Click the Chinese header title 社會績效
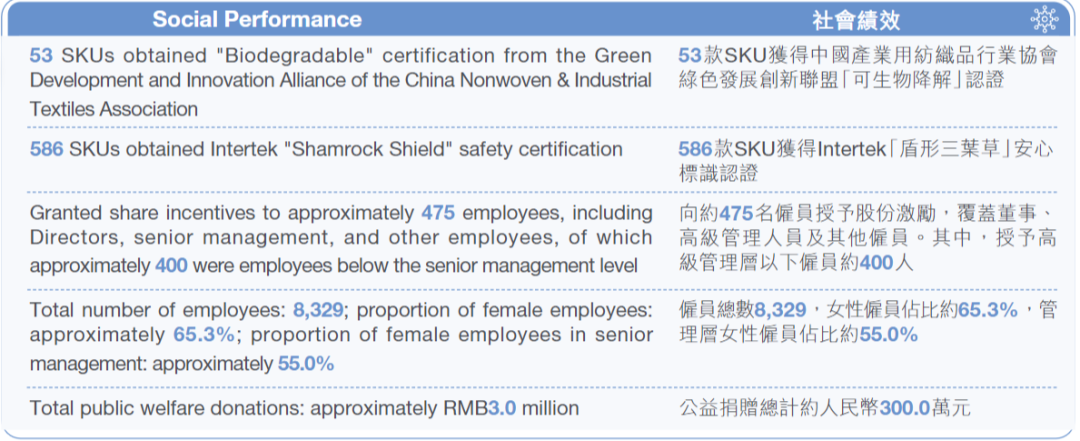This screenshot has width=1080, height=441. [855, 21]
